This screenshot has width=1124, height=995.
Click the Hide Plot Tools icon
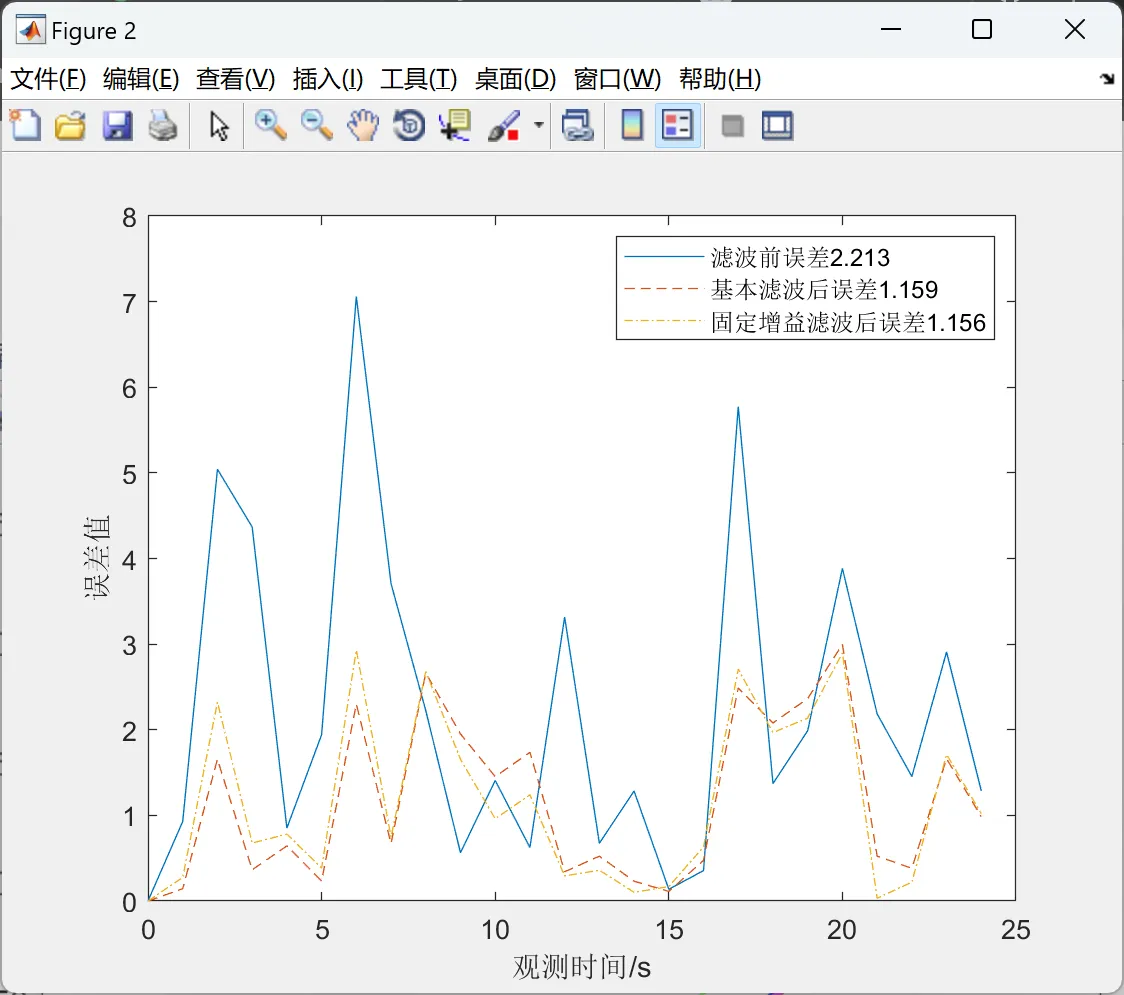[x=732, y=127]
